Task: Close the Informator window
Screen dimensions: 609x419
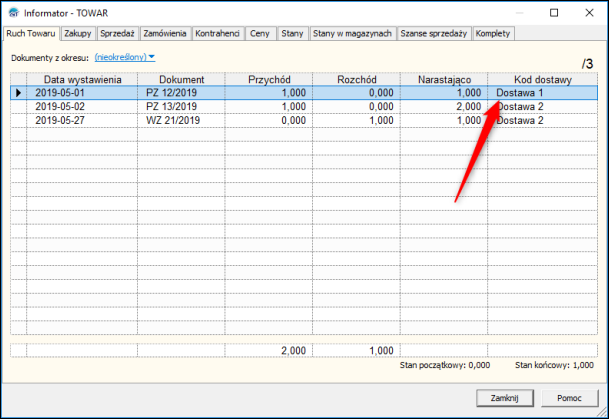Action: click(x=589, y=13)
